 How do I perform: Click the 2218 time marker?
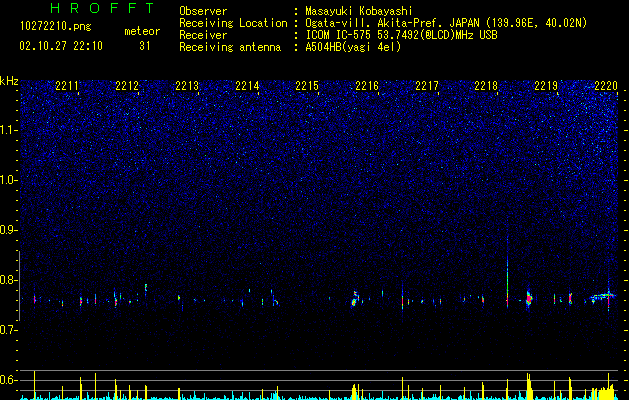[x=486, y=86]
